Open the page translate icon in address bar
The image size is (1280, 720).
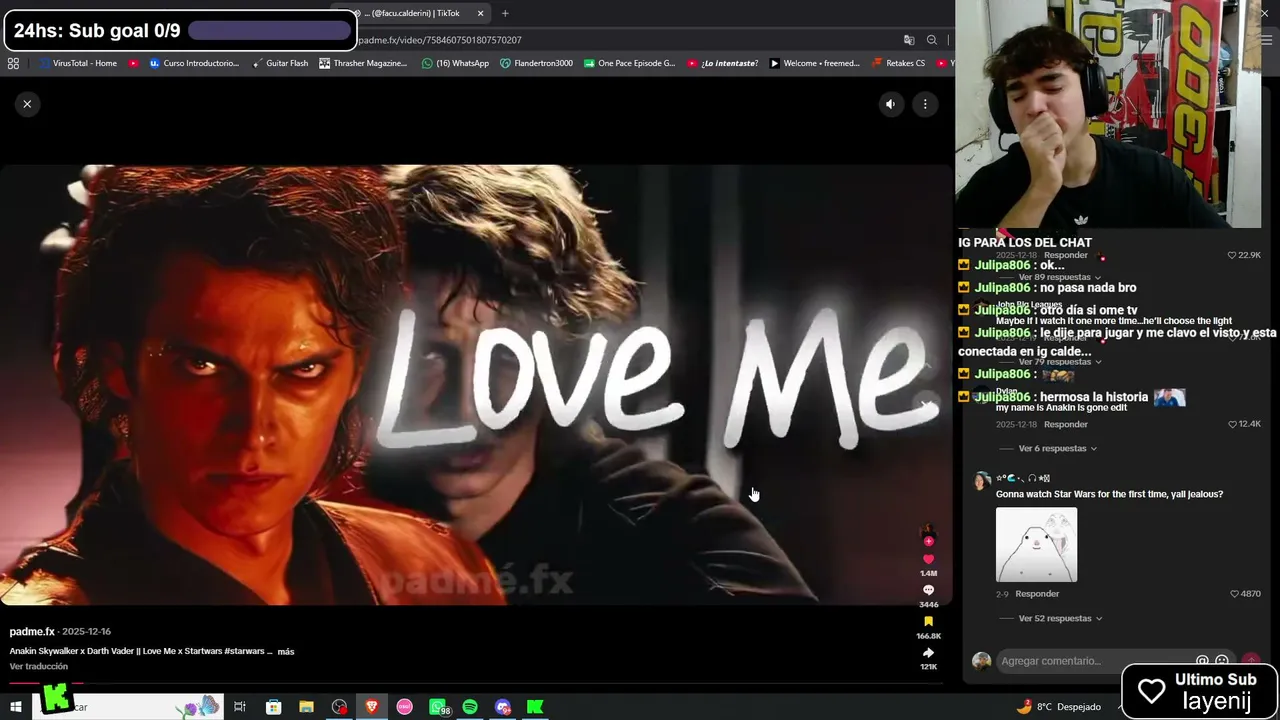[909, 40]
